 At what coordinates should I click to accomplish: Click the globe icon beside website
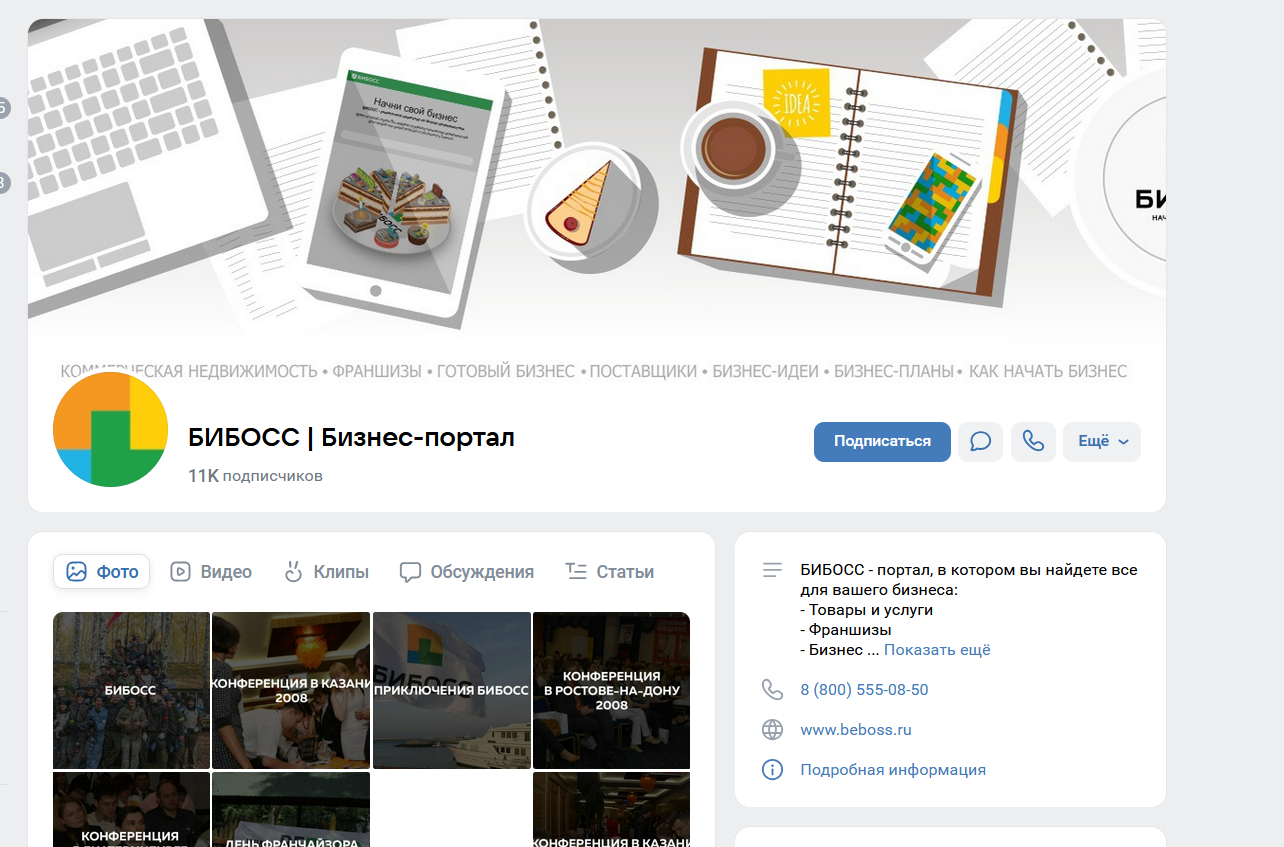coord(772,730)
